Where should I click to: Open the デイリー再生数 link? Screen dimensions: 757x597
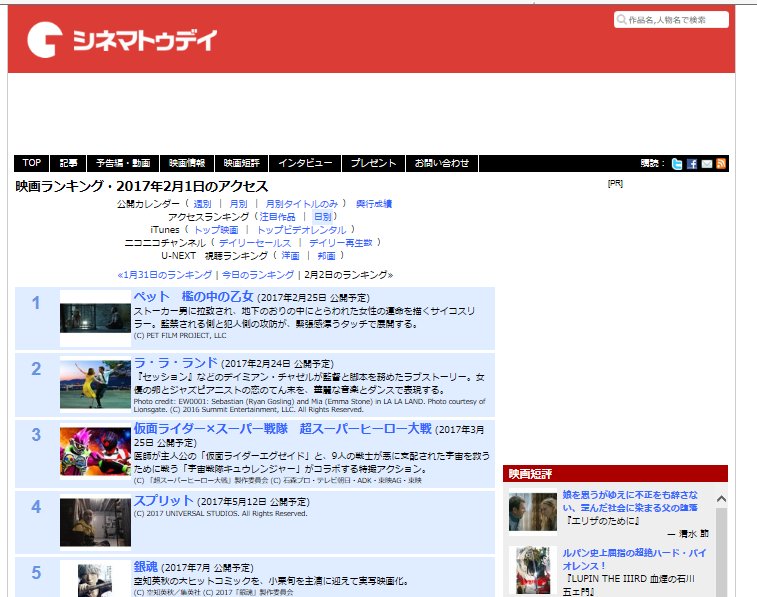[341, 243]
